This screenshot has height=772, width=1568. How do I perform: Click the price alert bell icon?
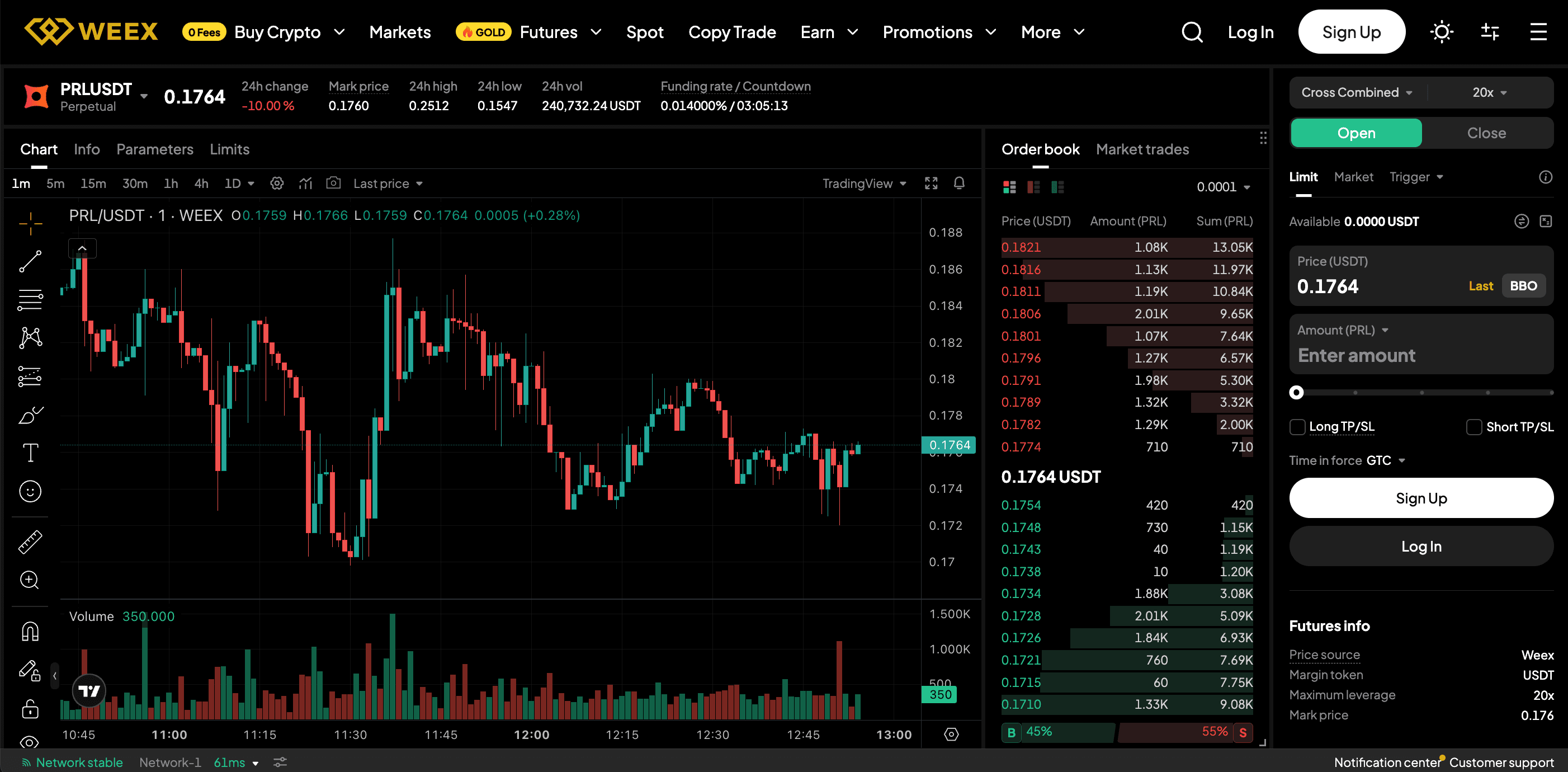click(x=958, y=183)
